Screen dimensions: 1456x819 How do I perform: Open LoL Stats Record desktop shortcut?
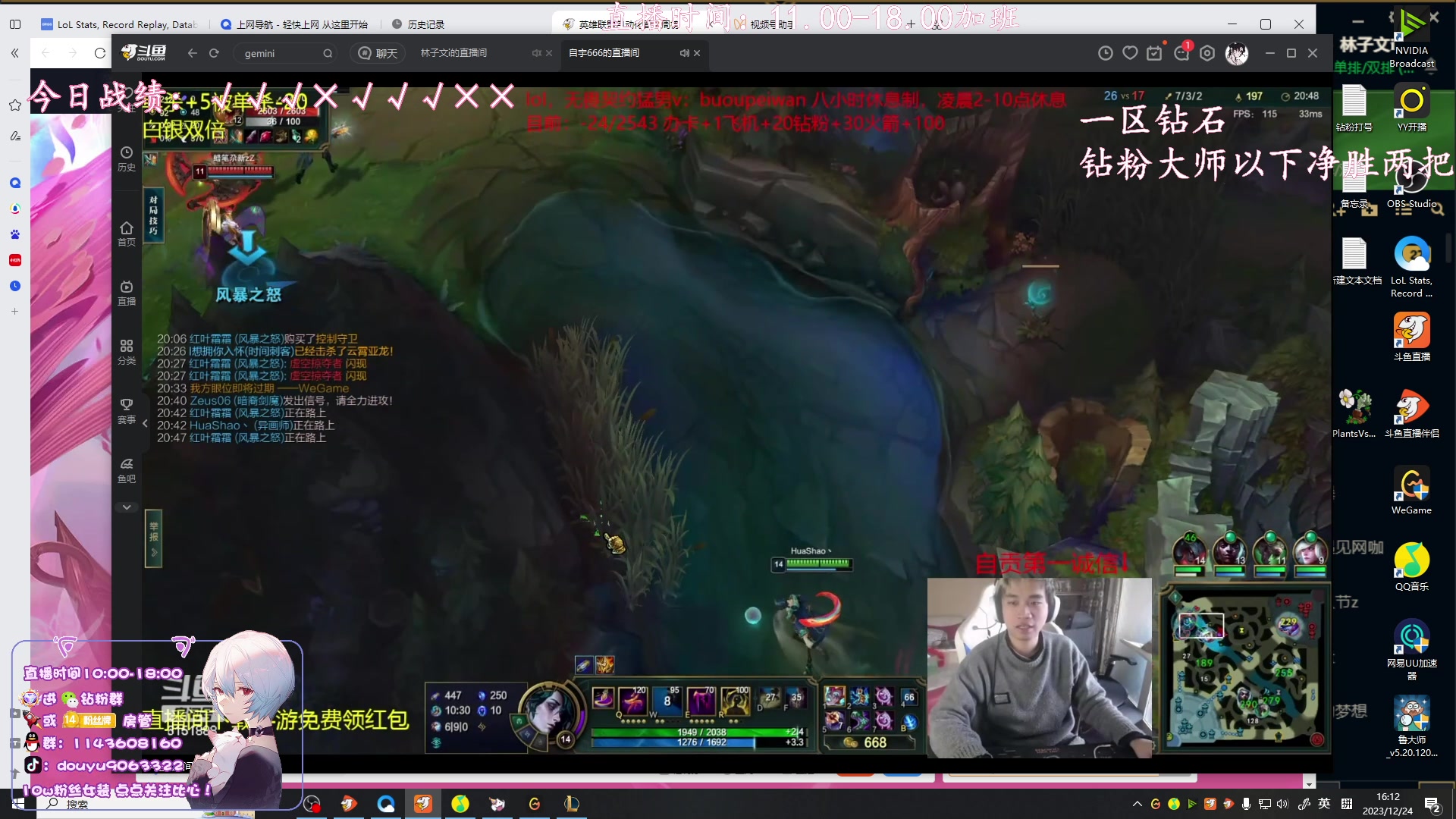click(x=1411, y=267)
